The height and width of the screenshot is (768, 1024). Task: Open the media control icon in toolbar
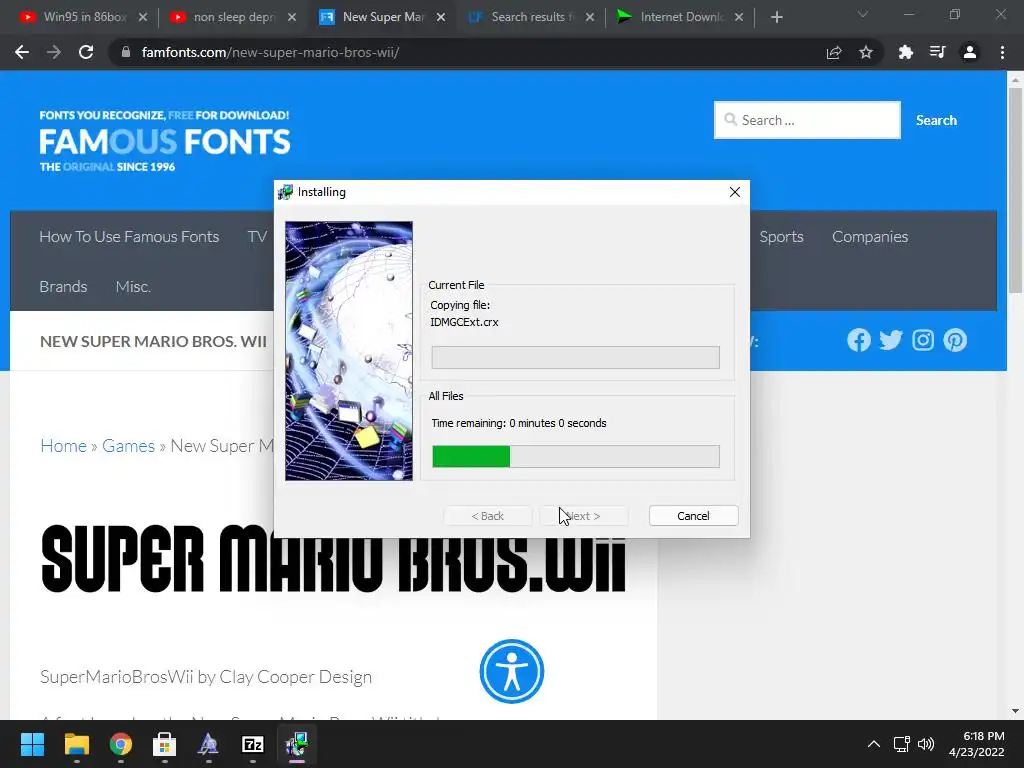(938, 52)
